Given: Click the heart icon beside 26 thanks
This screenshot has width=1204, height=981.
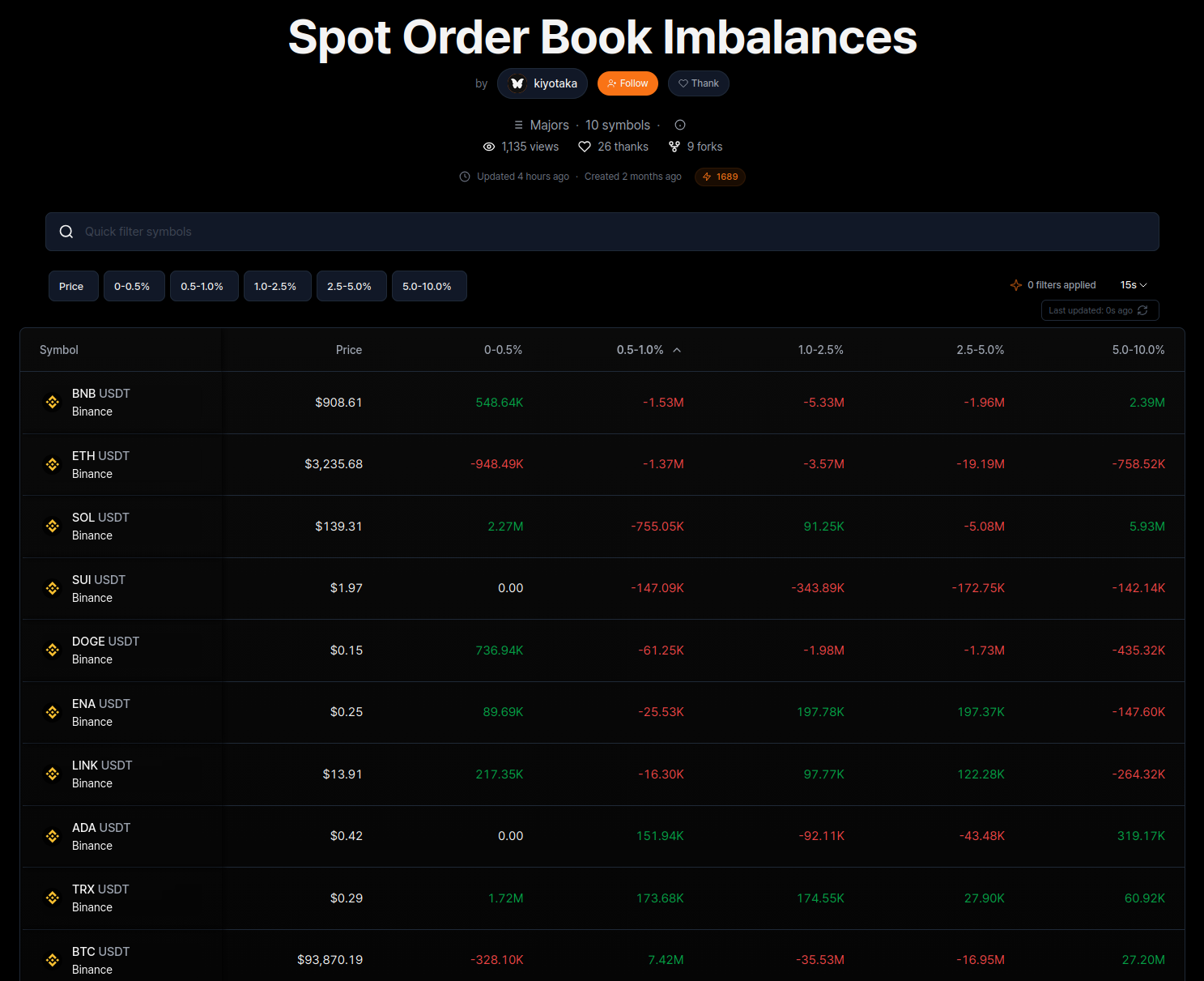Looking at the screenshot, I should tap(585, 147).
